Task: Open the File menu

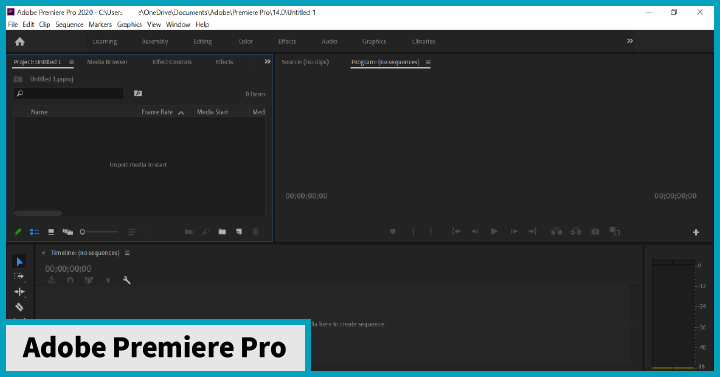Action: (13, 24)
